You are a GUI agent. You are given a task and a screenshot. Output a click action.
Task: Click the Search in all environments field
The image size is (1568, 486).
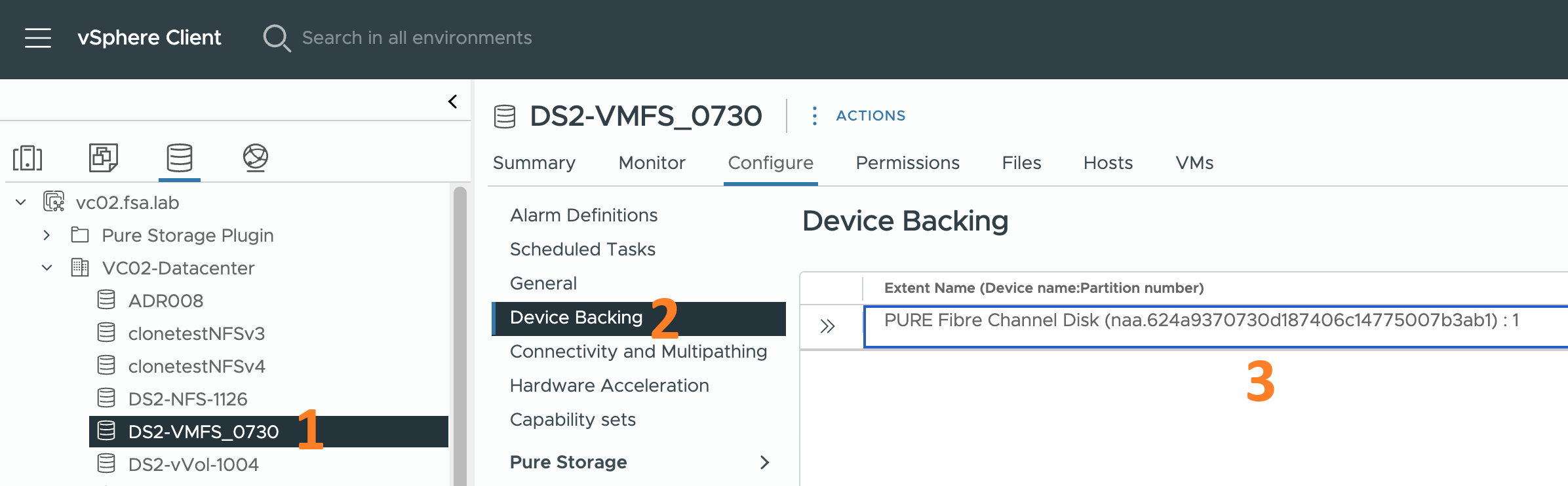[417, 38]
